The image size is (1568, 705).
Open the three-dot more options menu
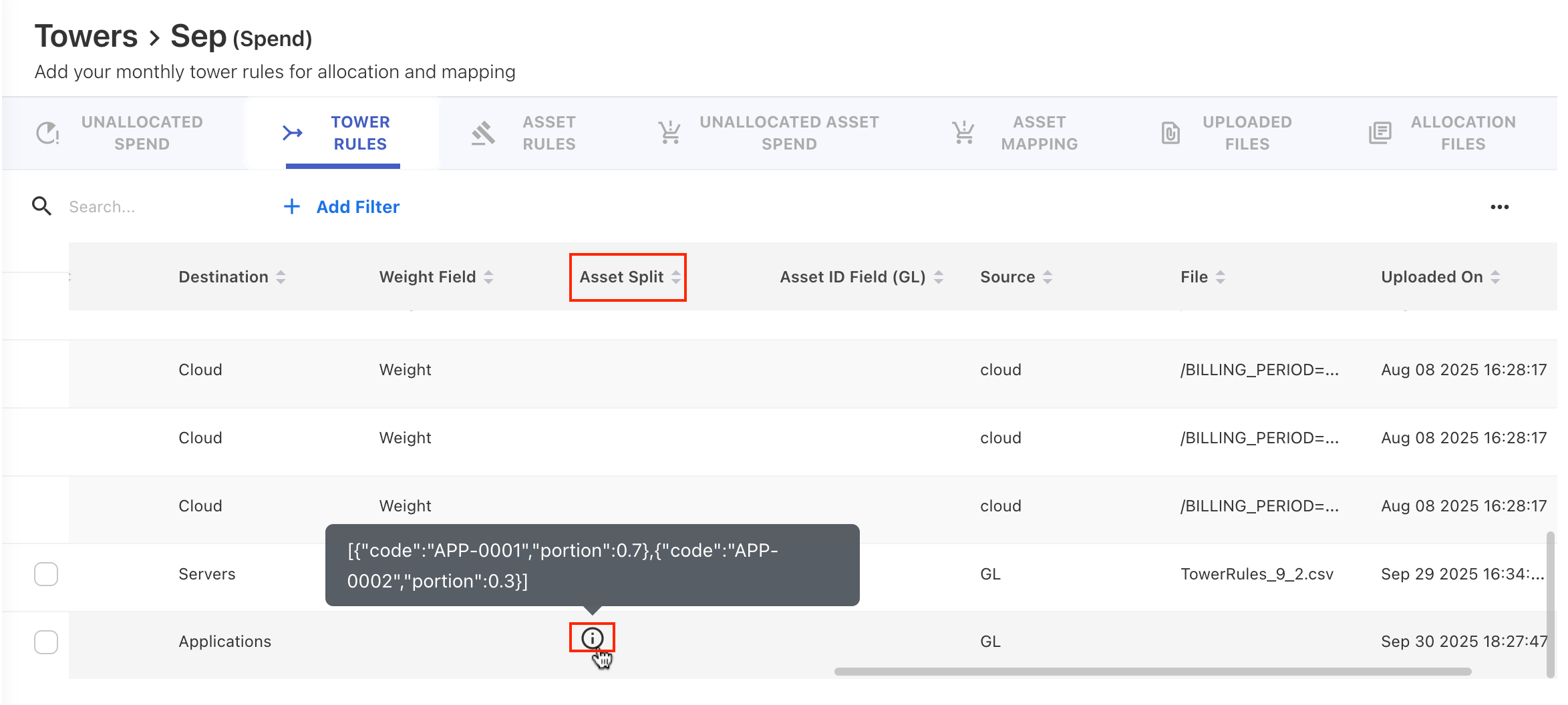pyautogui.click(x=1499, y=207)
